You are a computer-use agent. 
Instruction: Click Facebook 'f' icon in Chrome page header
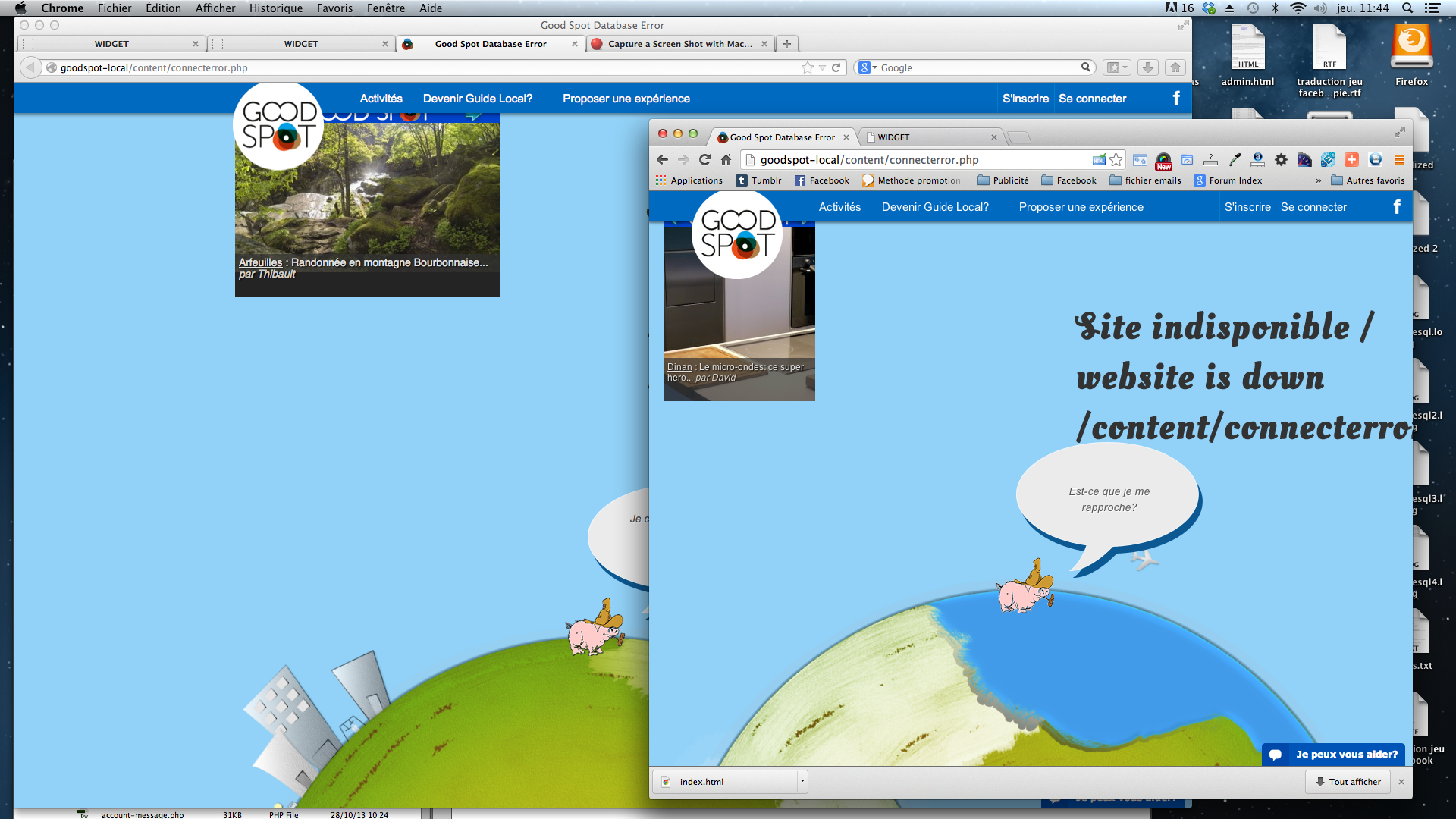point(1397,206)
